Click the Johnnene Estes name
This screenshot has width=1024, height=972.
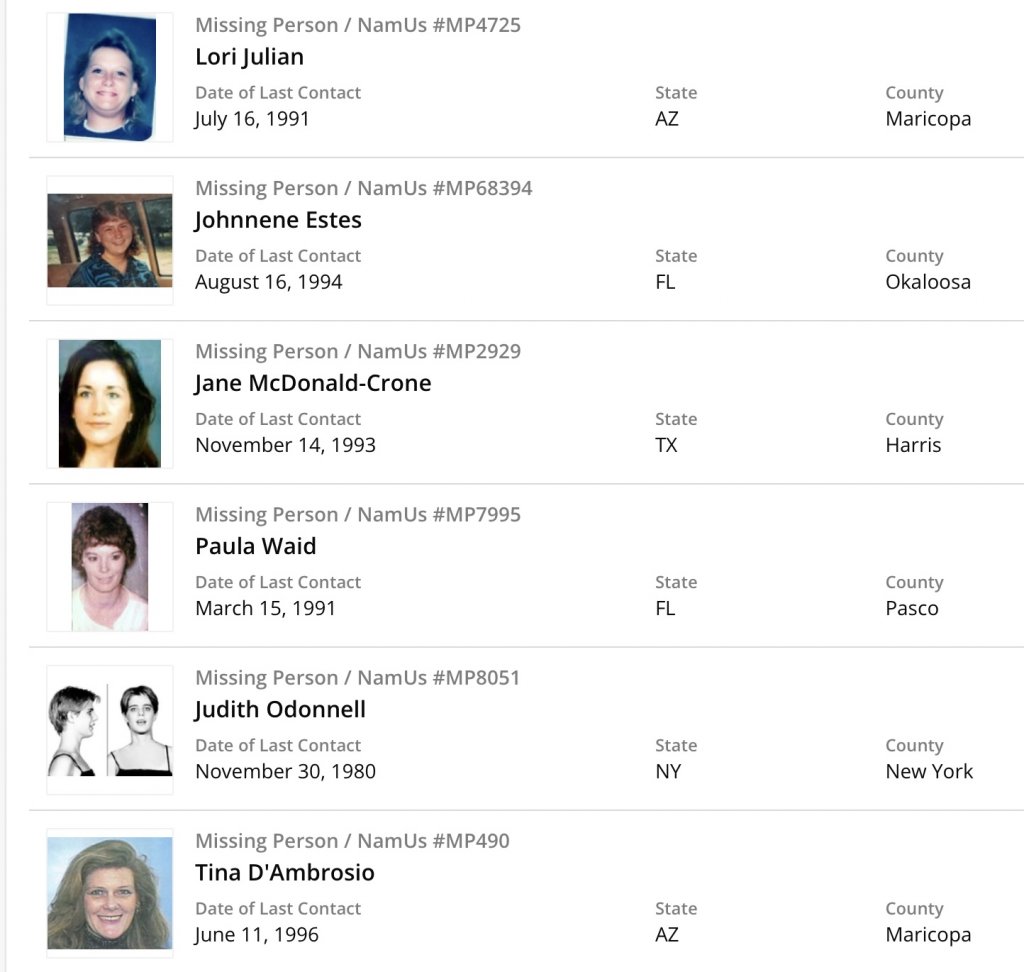pyautogui.click(x=278, y=219)
